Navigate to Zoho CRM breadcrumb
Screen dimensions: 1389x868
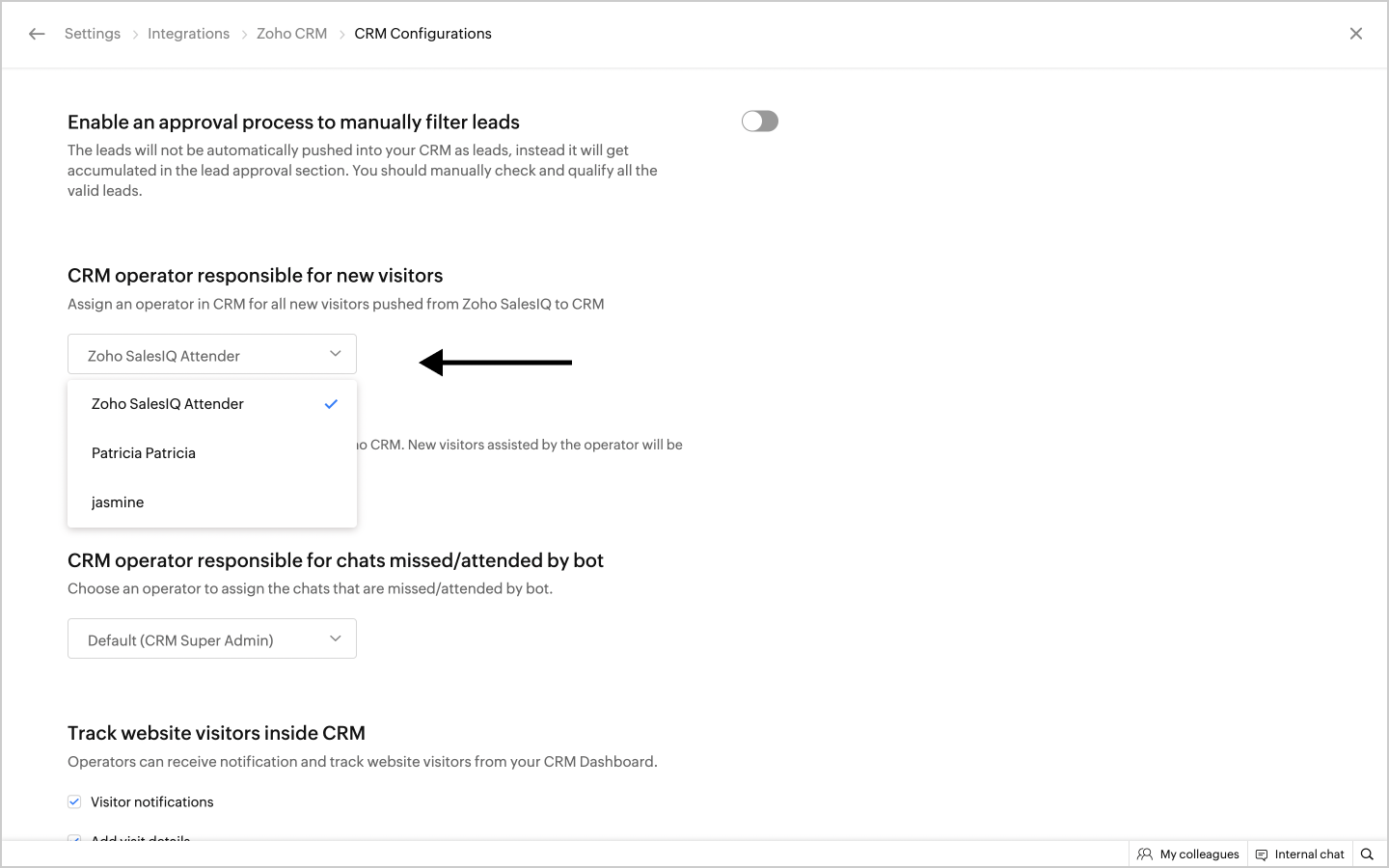[x=292, y=34]
